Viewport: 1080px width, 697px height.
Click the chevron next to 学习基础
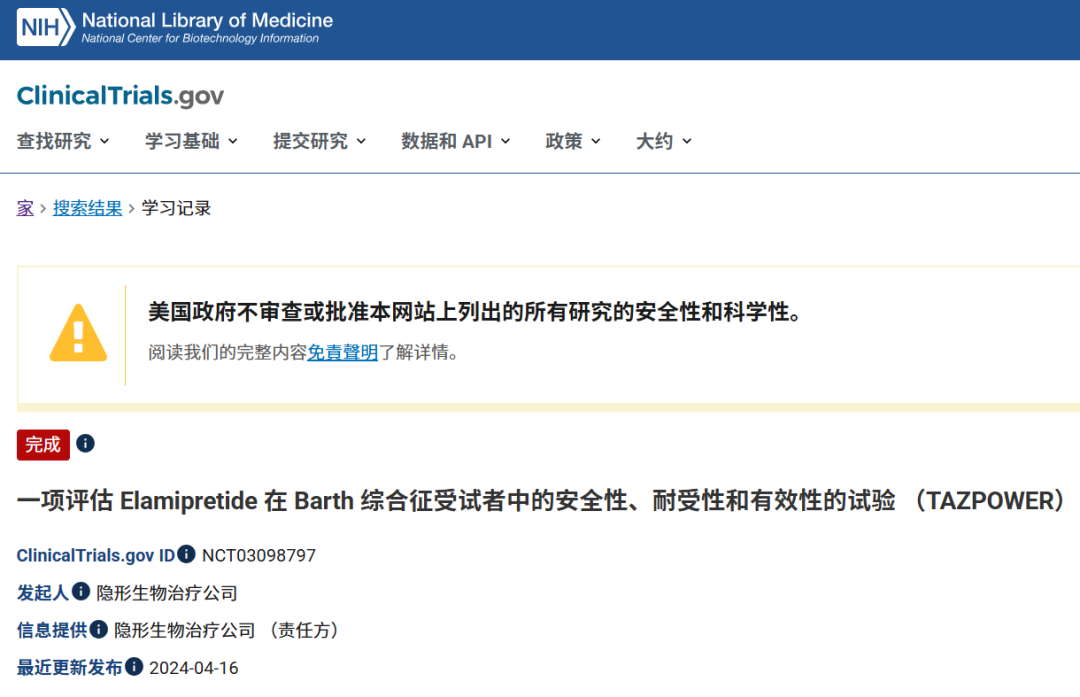click(233, 141)
